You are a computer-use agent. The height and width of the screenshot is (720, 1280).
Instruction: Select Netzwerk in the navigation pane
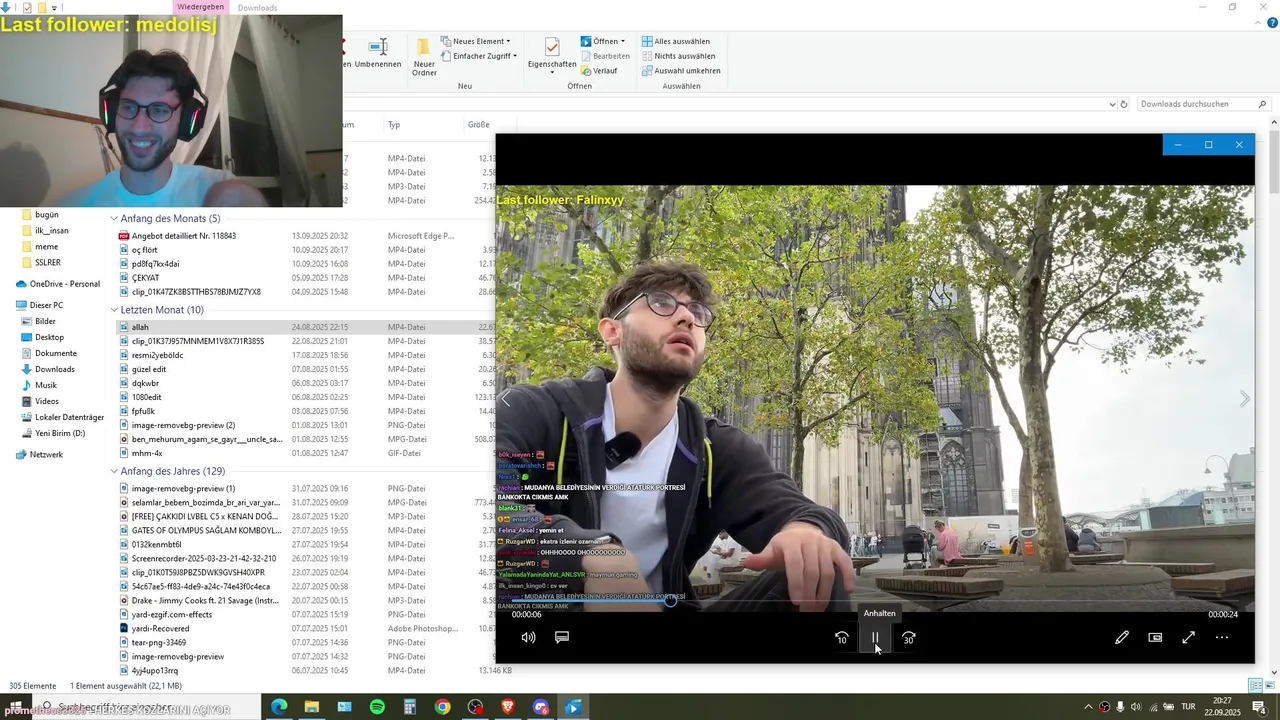pyautogui.click(x=46, y=455)
